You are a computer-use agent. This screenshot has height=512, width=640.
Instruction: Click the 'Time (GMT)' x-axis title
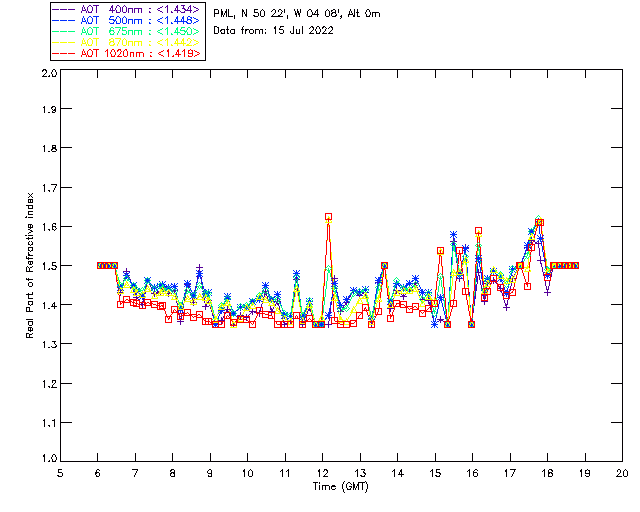[341, 487]
